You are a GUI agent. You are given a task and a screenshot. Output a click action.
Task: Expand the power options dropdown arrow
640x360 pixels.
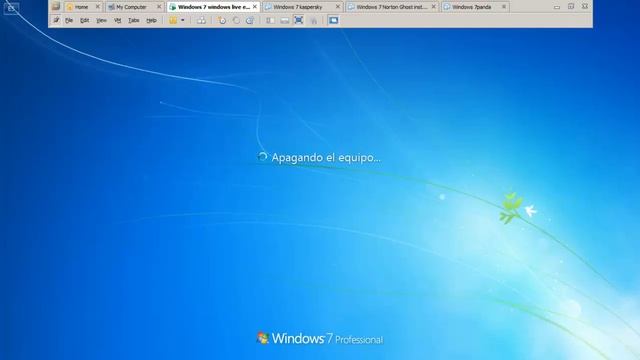tap(182, 20)
